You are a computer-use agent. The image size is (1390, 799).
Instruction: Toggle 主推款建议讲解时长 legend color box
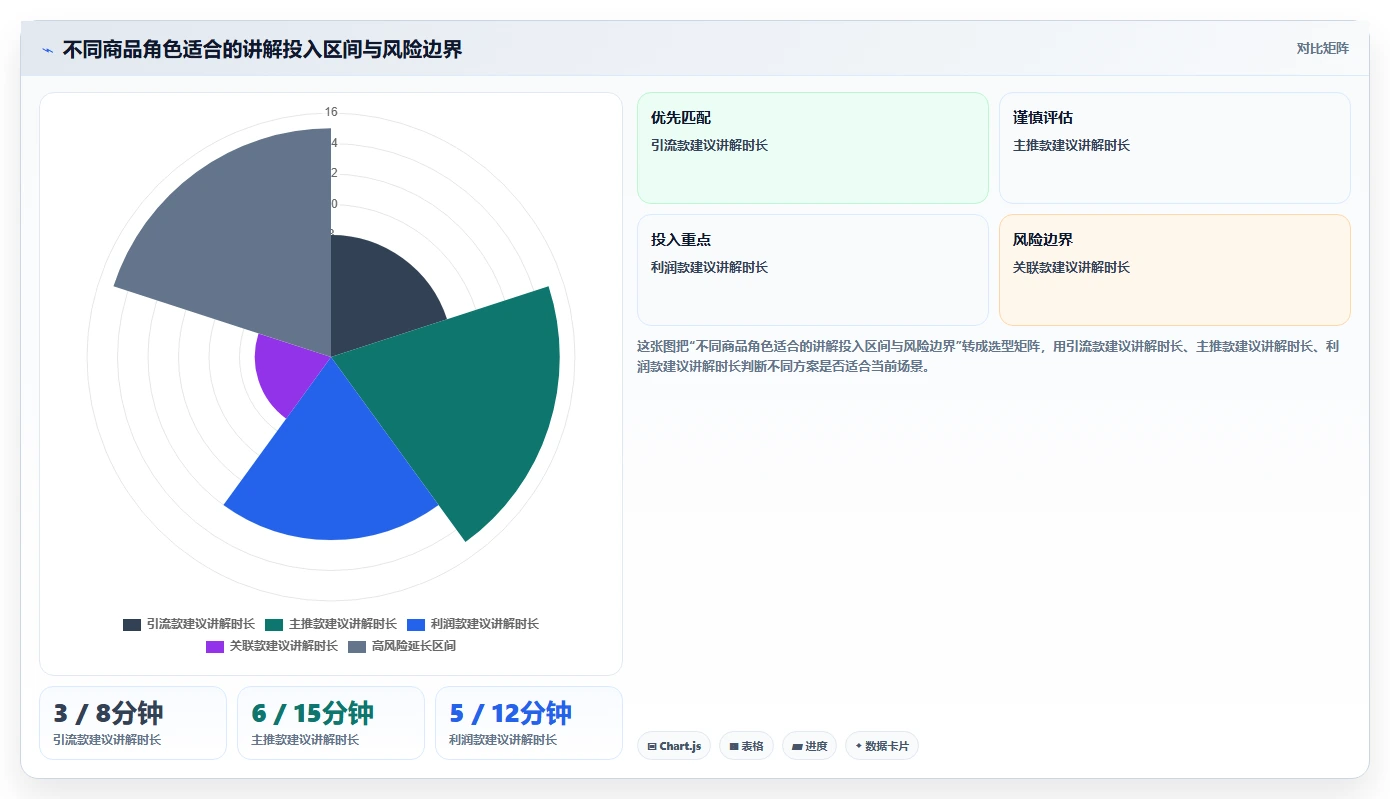tap(274, 624)
